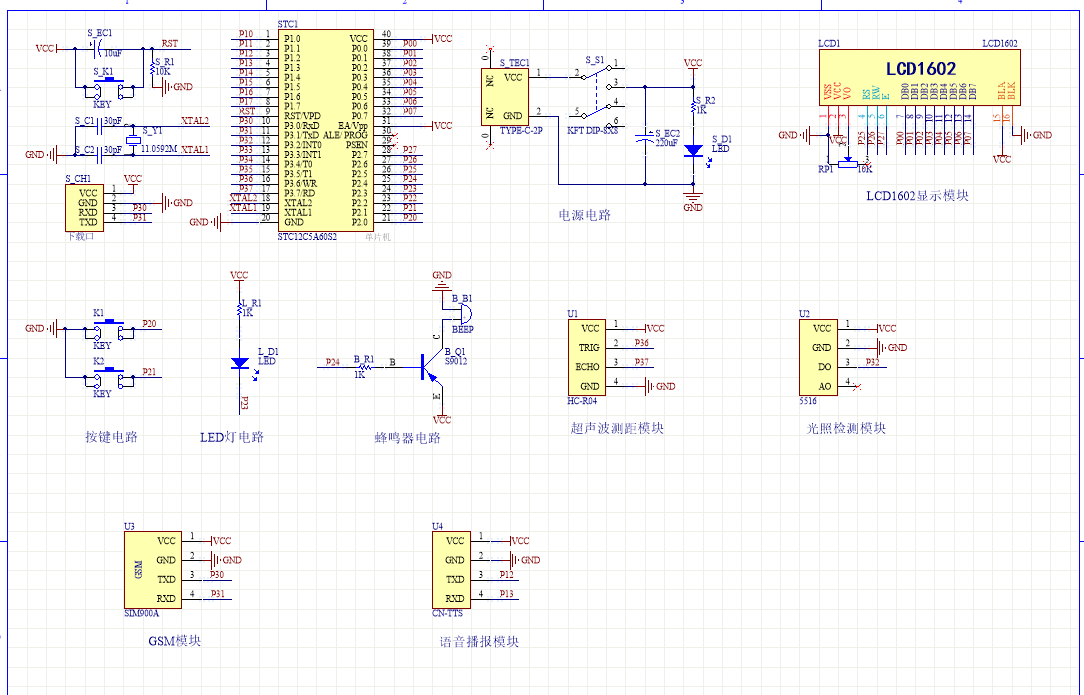Select the 蜂鸣器电路 text label
The height and width of the screenshot is (695, 1084).
click(x=407, y=438)
